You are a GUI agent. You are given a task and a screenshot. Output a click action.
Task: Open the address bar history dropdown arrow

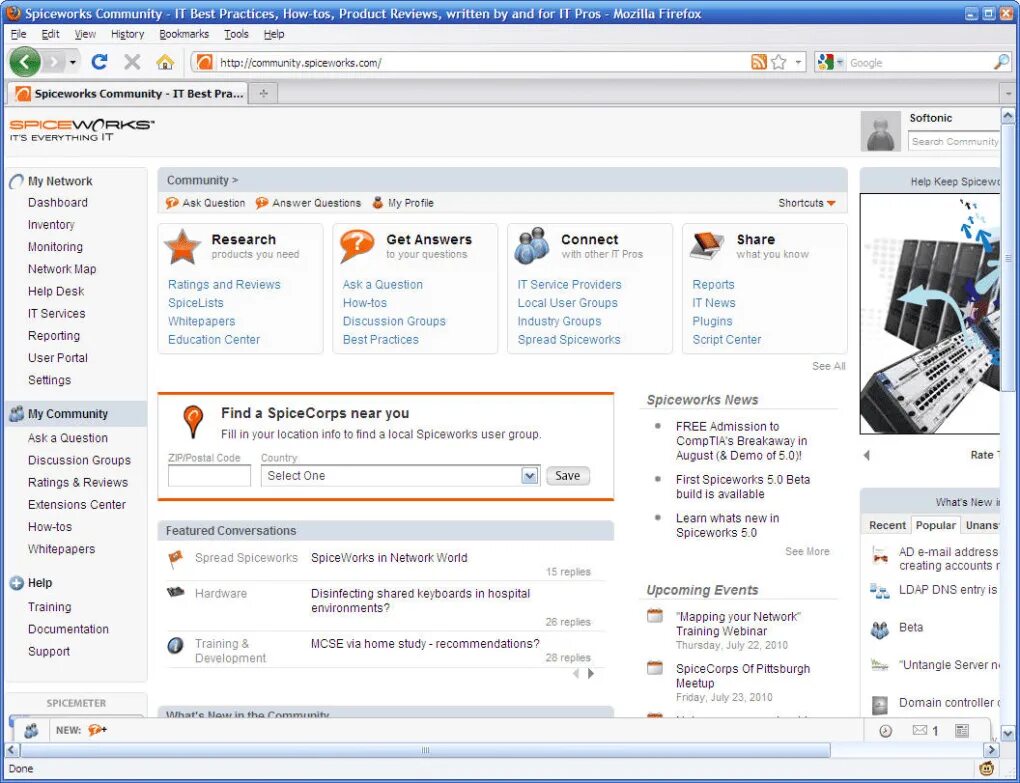pos(798,62)
